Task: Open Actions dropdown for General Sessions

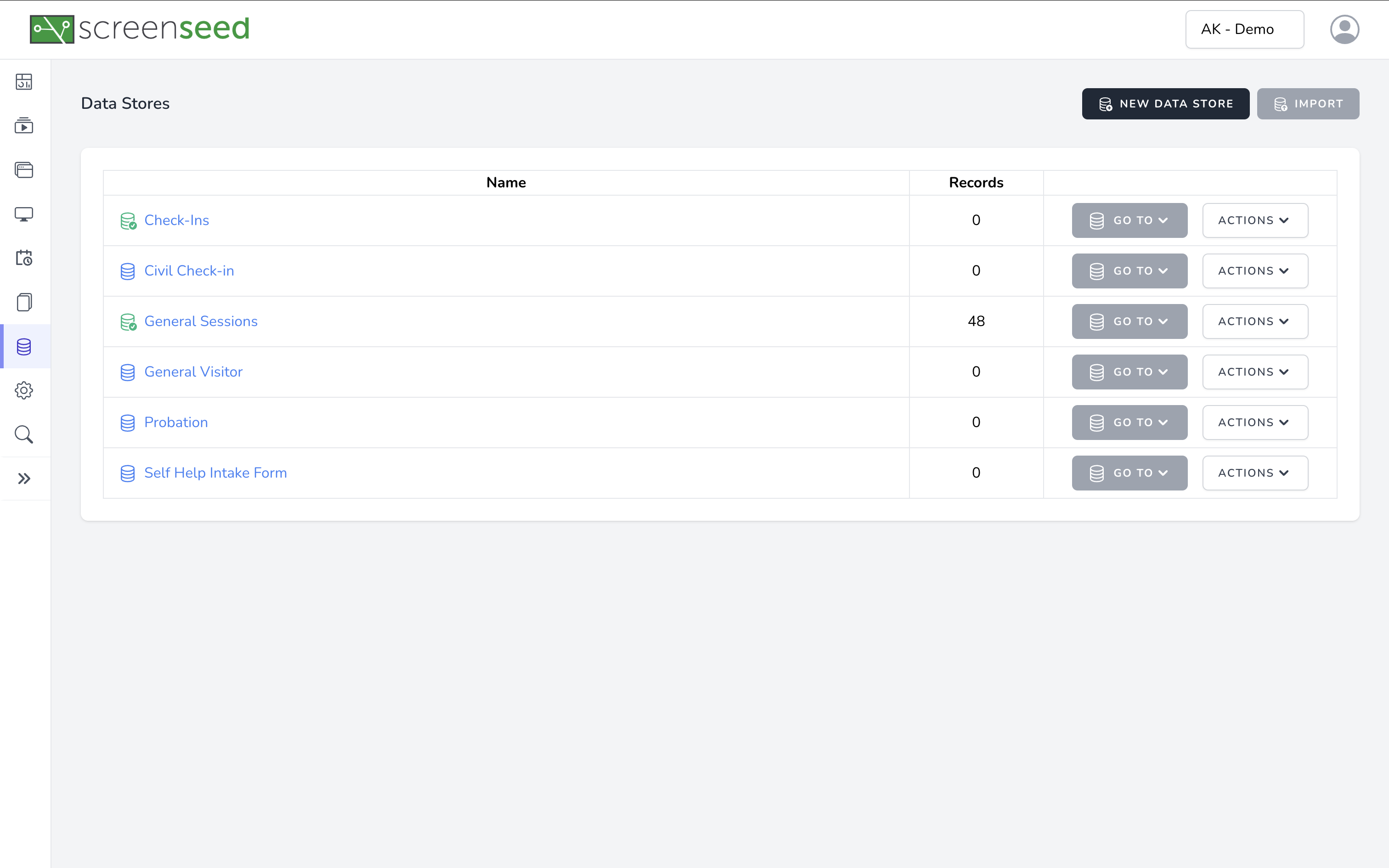Action: coord(1254,321)
